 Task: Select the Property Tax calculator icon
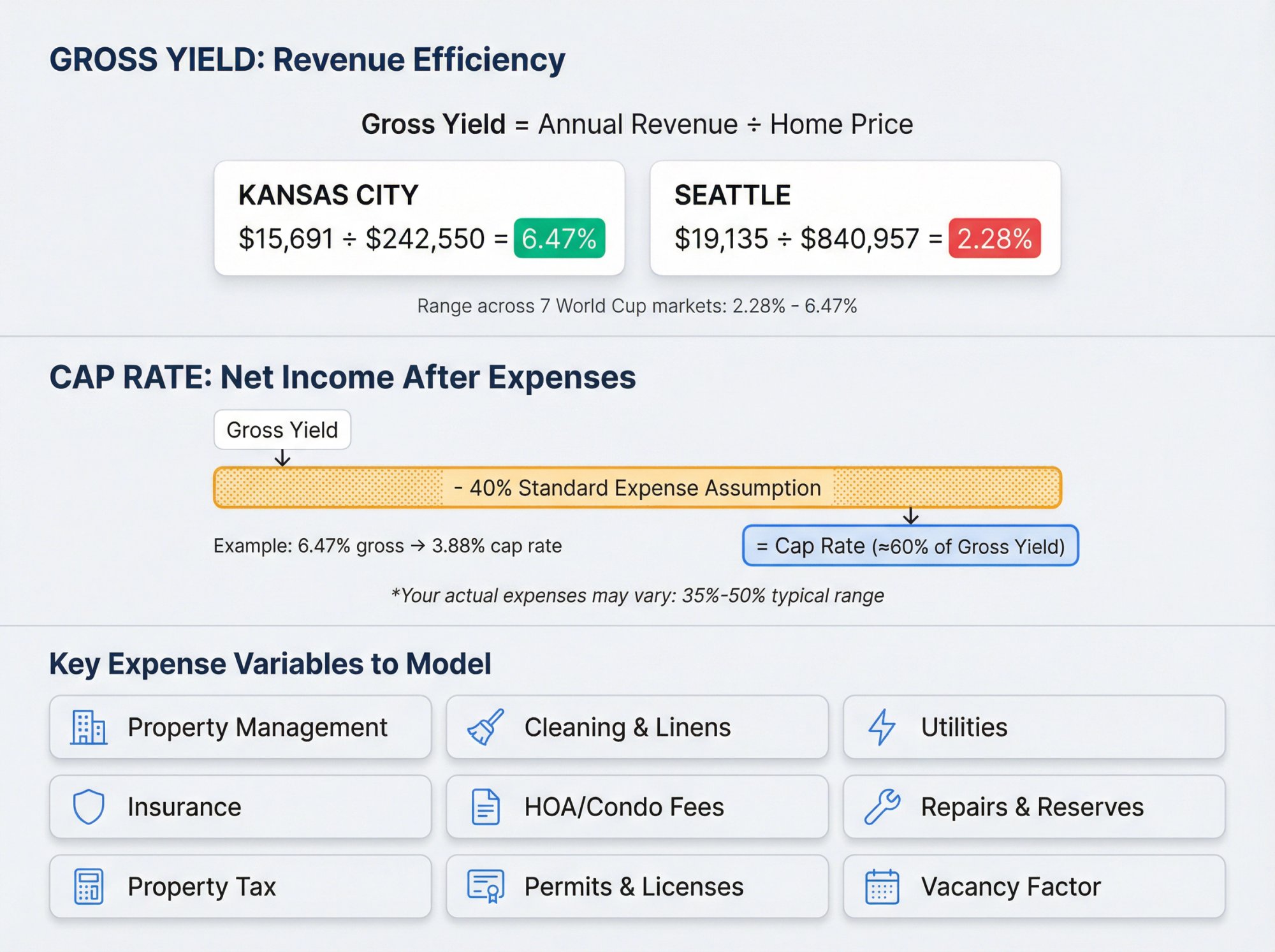pos(89,886)
